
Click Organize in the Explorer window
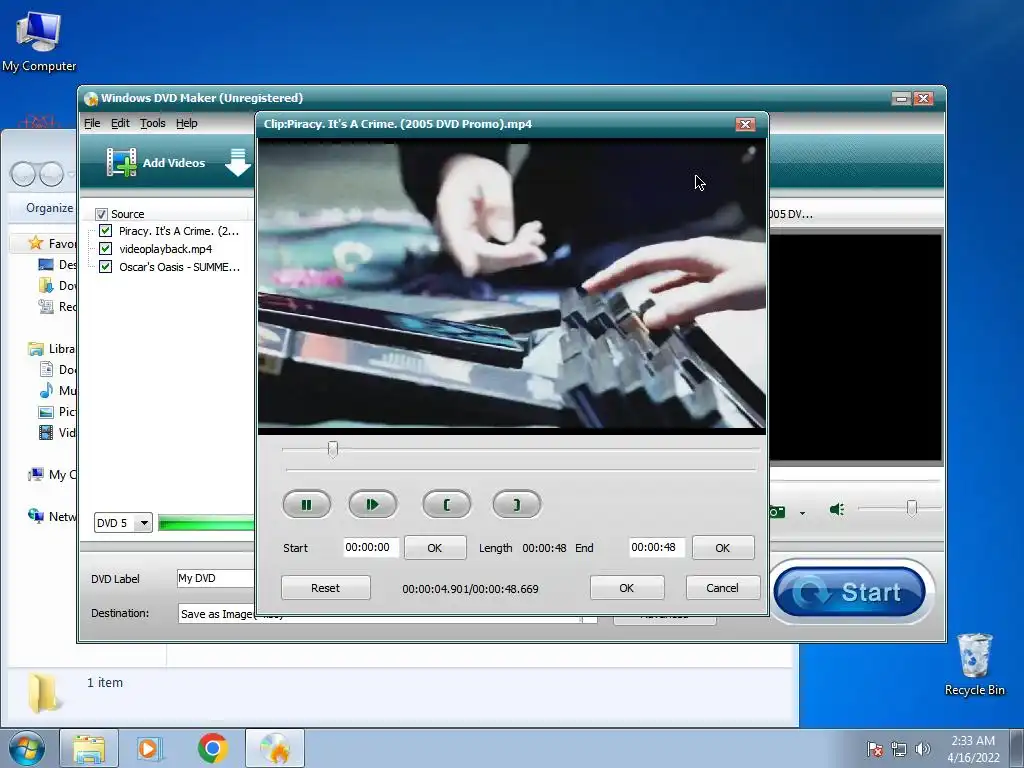[x=50, y=208]
